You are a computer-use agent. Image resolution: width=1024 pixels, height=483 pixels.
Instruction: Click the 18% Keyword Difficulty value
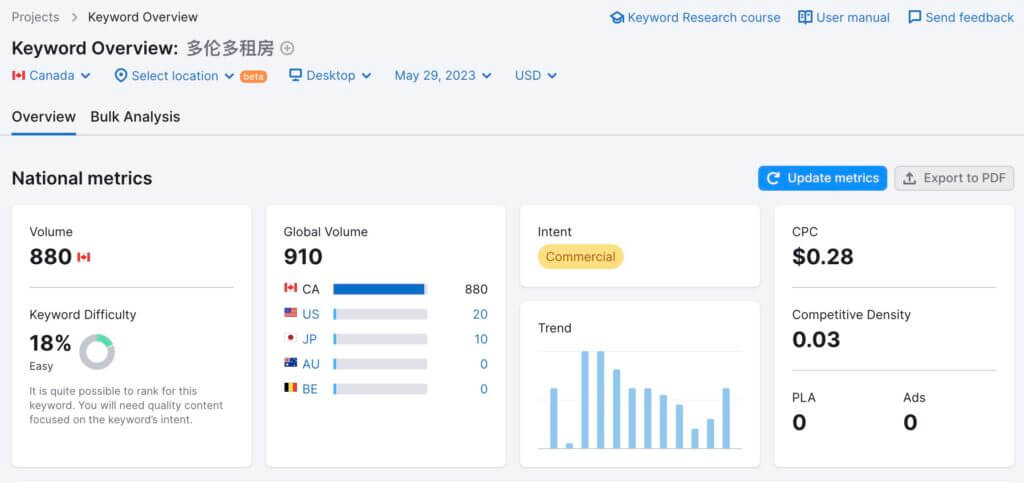tap(50, 343)
